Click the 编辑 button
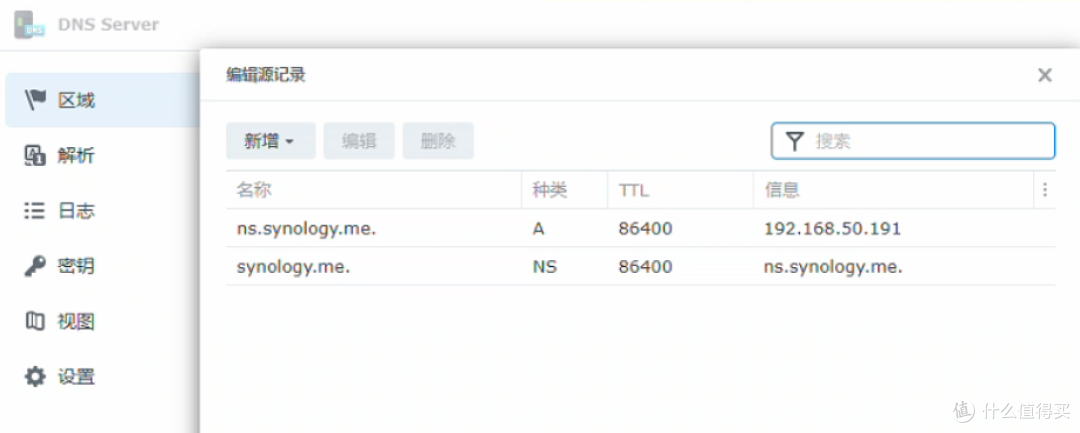 [359, 141]
